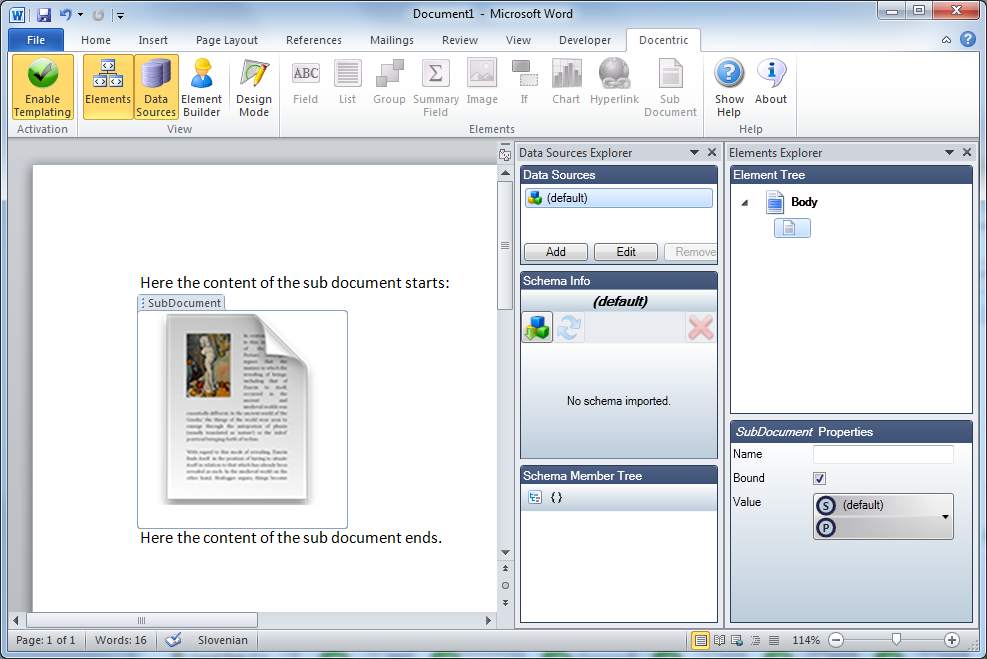987x659 pixels.
Task: Click the Remove data source button
Action: [691, 252]
